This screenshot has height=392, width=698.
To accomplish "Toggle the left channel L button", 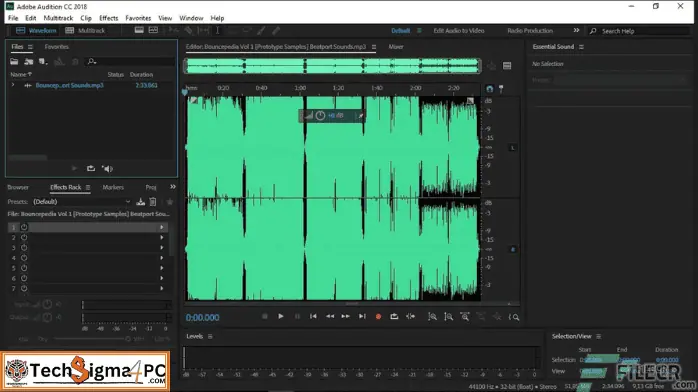I will click(x=512, y=148).
